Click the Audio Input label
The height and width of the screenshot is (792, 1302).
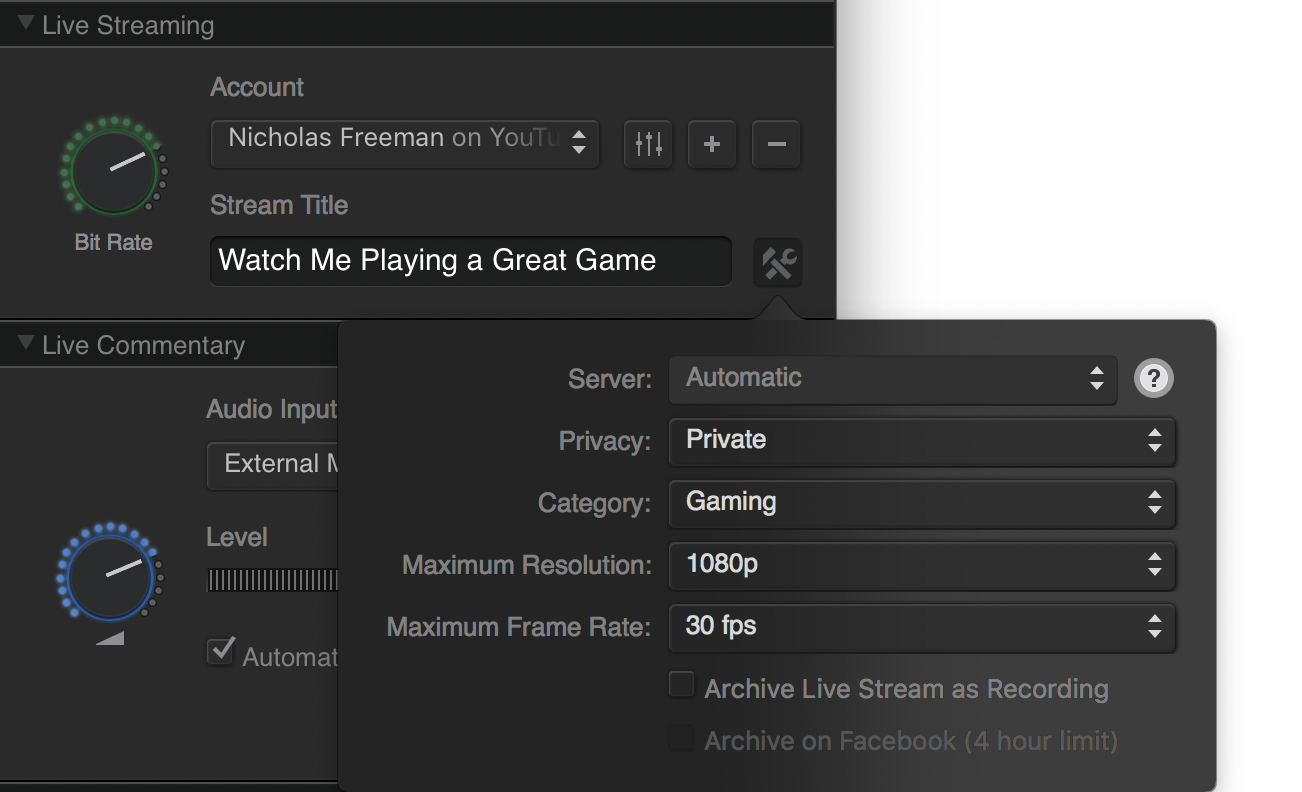[272, 409]
